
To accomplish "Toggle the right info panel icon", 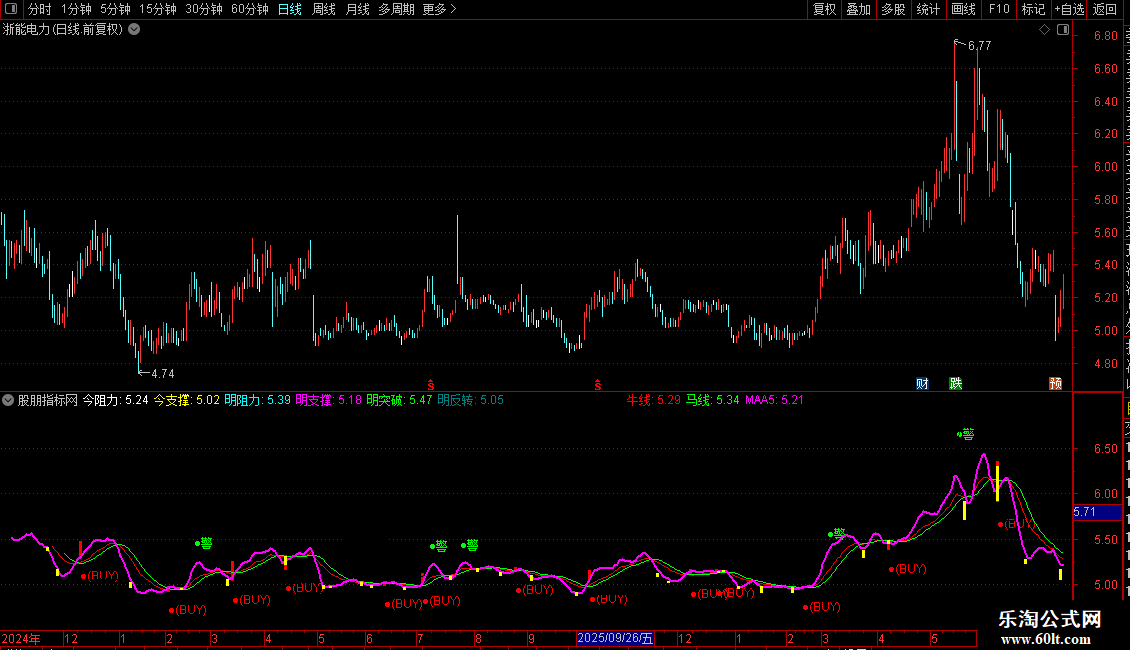I will (1063, 30).
